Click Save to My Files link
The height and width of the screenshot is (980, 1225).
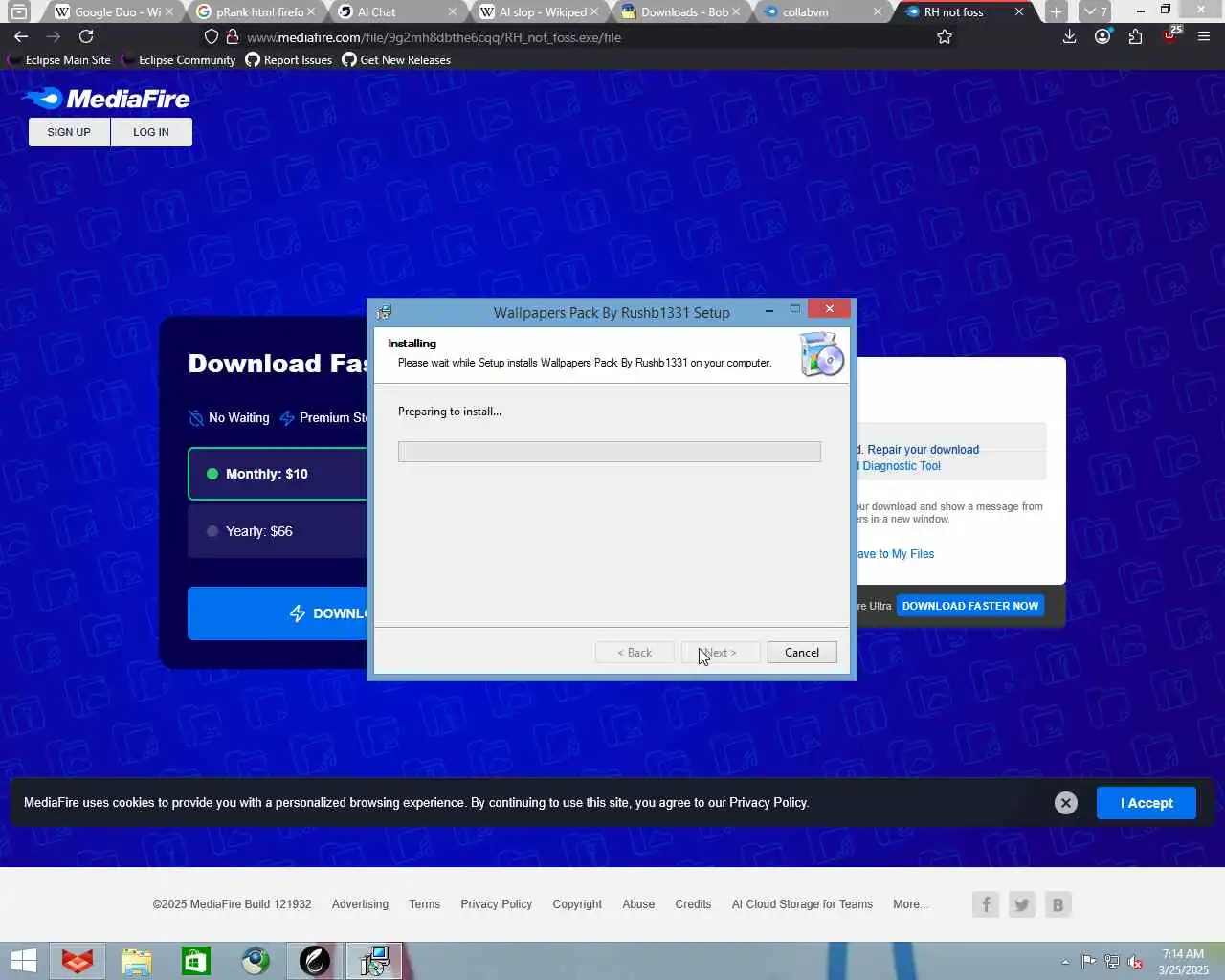click(x=895, y=554)
